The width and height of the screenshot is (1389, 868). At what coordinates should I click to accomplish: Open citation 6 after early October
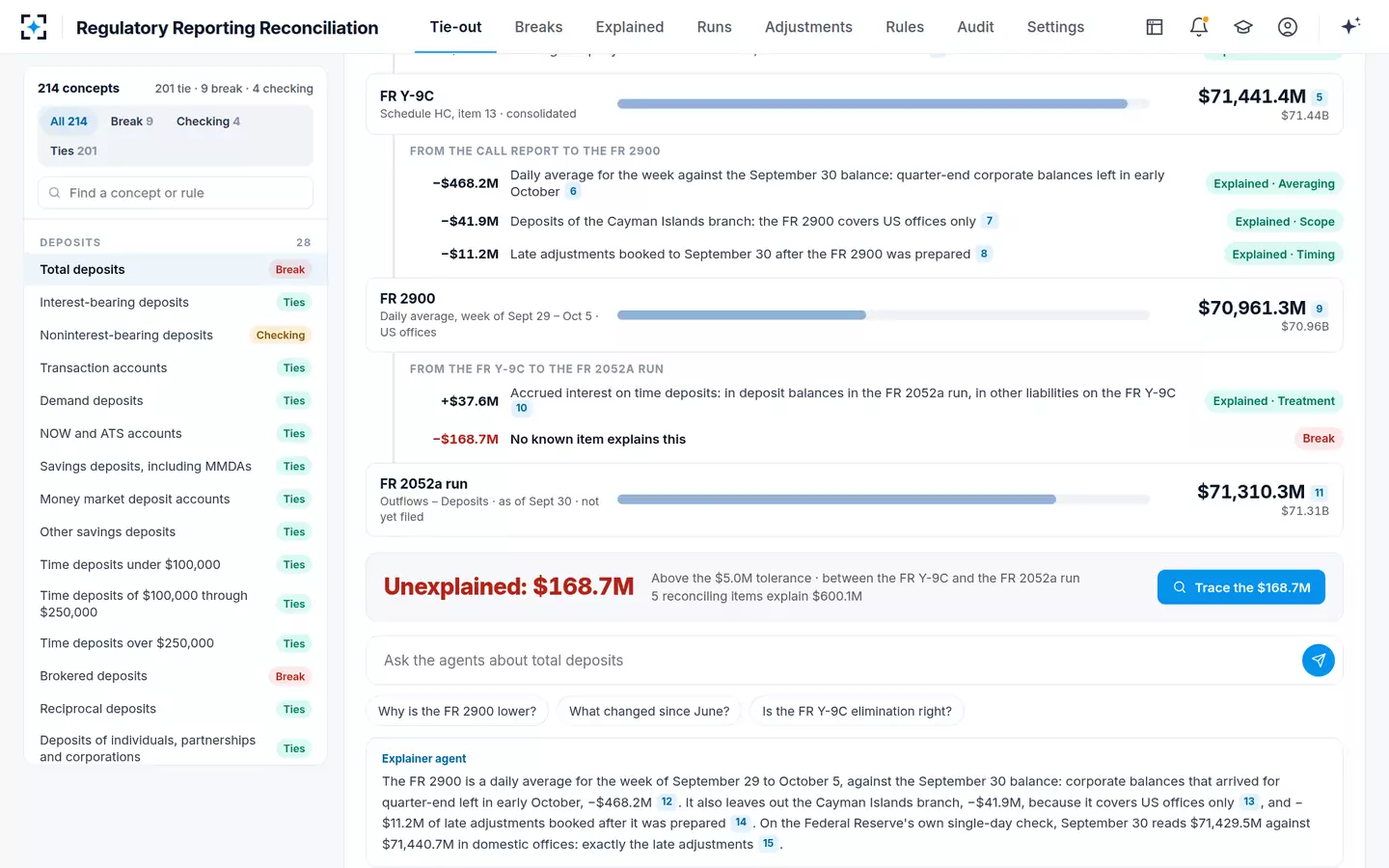[573, 192]
